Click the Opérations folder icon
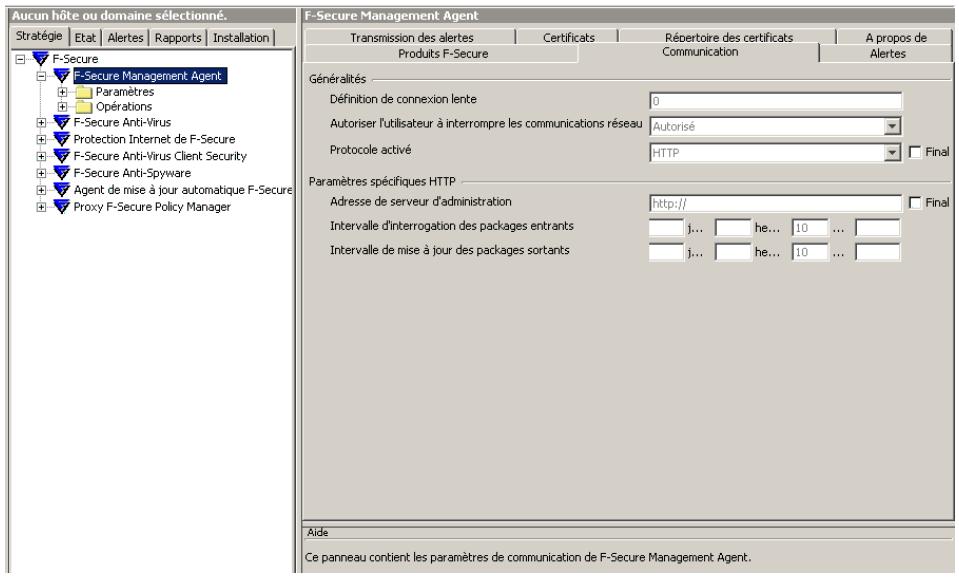The image size is (959, 578). [84, 107]
